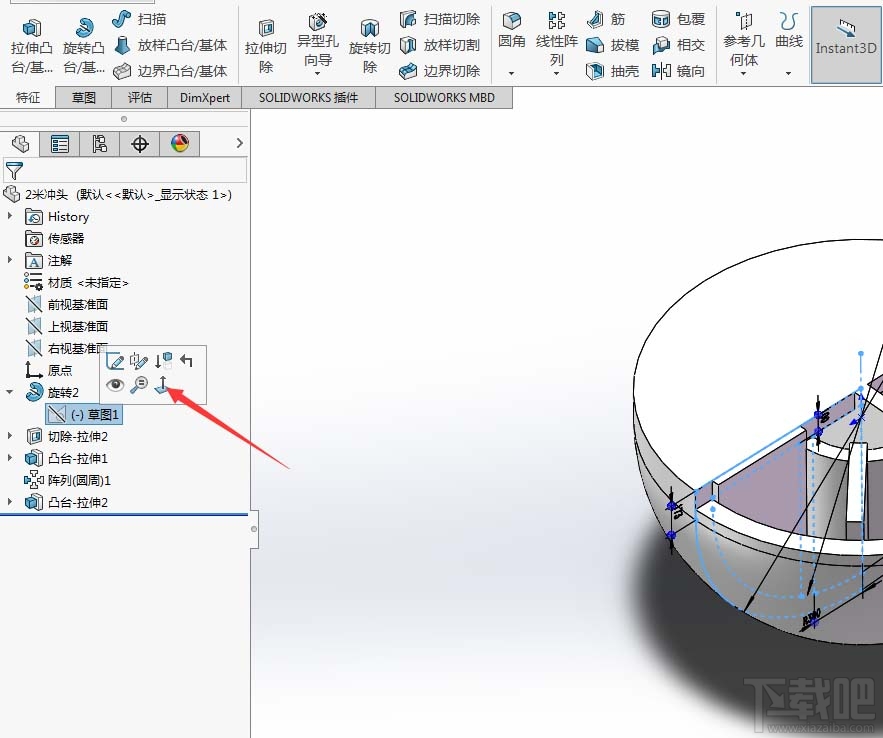Viewport: 883px width, 738px height.
Task: Click the Normal To icon in context toolbar
Action: (x=162, y=385)
